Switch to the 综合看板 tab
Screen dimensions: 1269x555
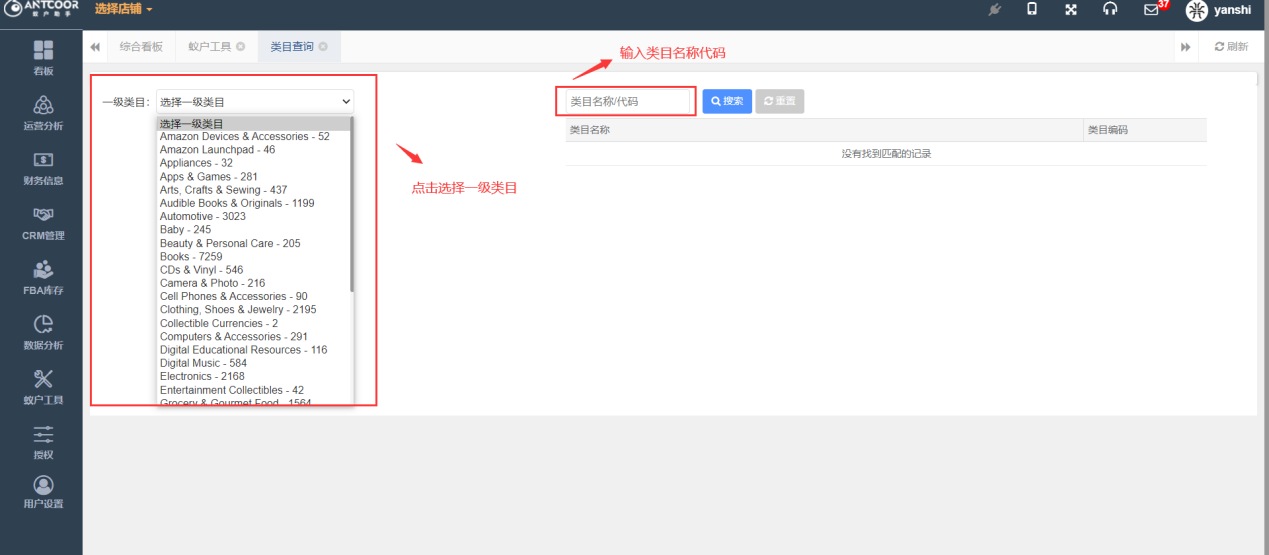pyautogui.click(x=141, y=47)
